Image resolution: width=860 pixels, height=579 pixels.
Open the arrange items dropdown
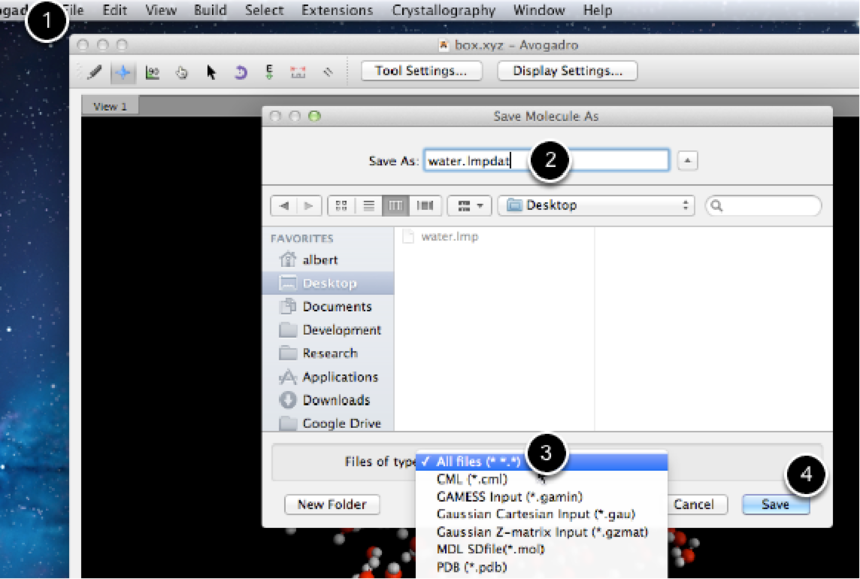469,206
